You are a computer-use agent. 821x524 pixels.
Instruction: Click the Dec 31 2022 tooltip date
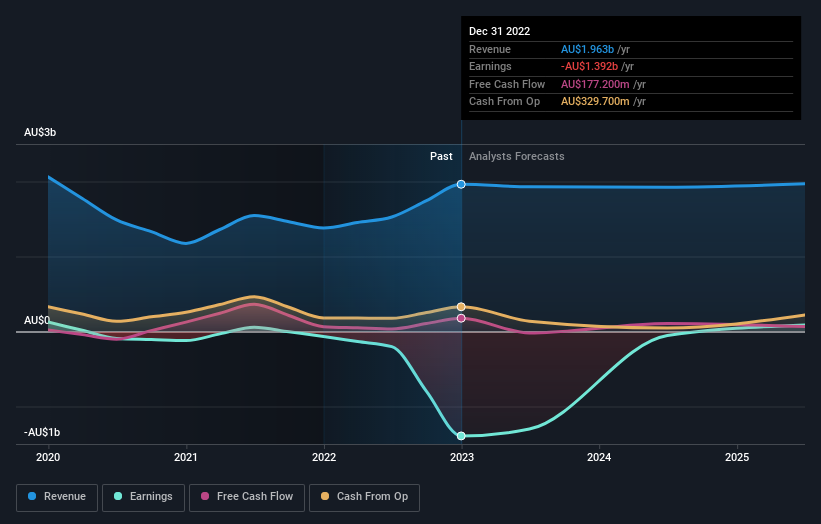[500, 31]
